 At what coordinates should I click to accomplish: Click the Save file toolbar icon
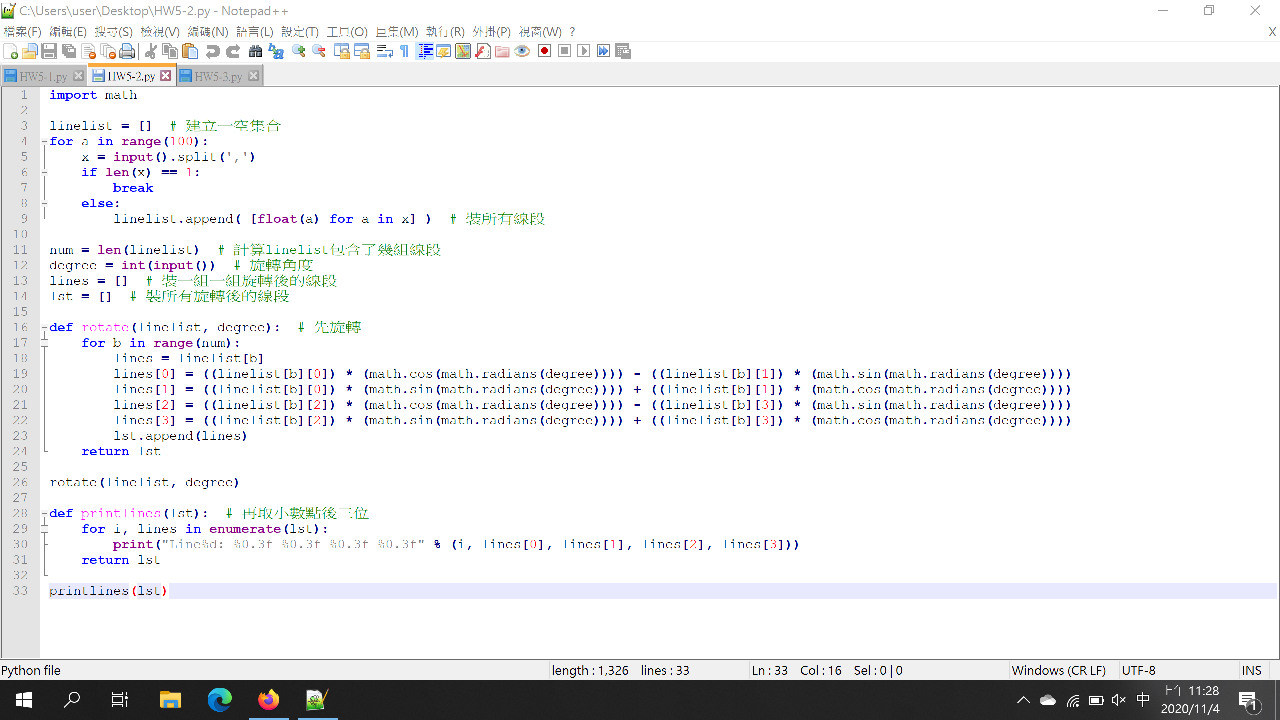click(x=49, y=51)
